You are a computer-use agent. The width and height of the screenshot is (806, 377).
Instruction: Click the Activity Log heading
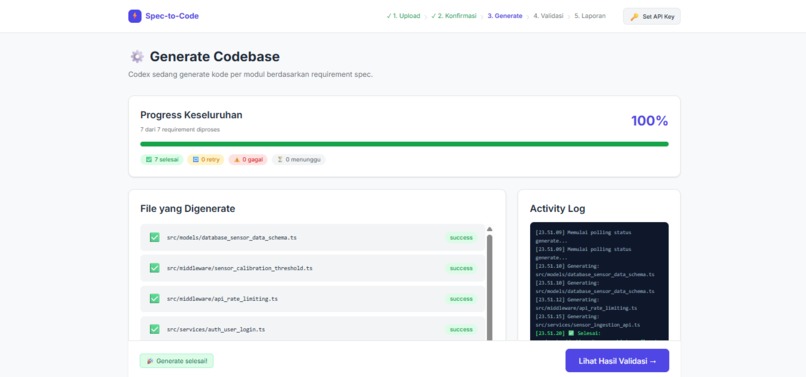tap(557, 209)
